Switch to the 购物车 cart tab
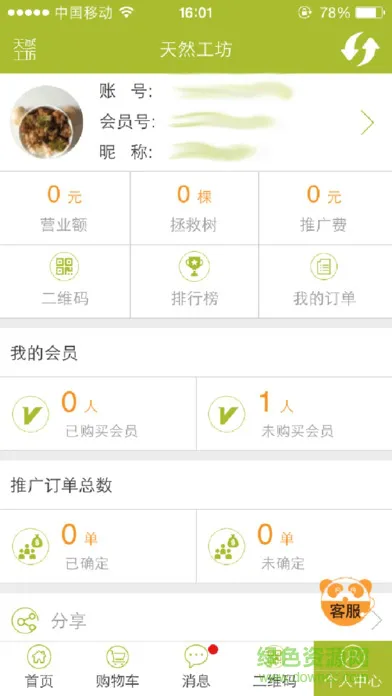392x696 pixels. pyautogui.click(x=118, y=668)
